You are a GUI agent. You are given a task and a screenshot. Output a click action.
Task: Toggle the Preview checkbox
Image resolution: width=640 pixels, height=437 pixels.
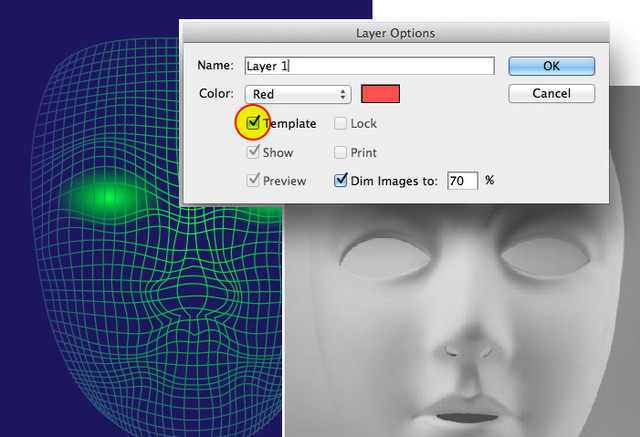[253, 181]
